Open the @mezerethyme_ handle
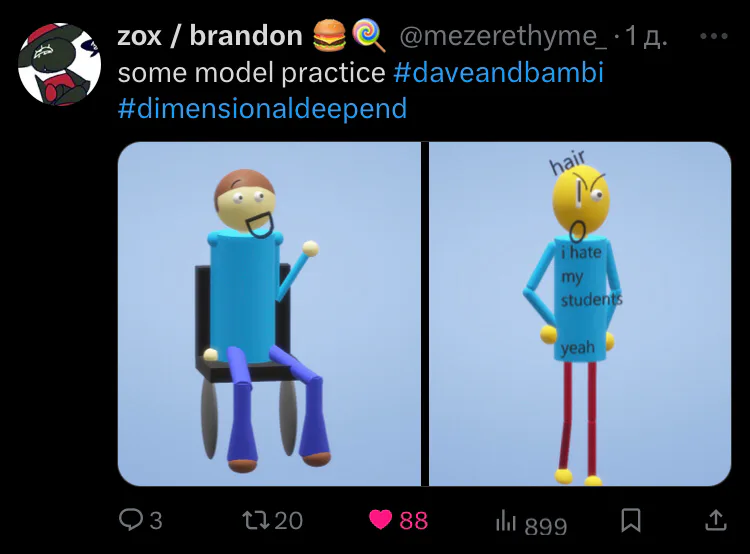The image size is (750, 554). coord(503,37)
